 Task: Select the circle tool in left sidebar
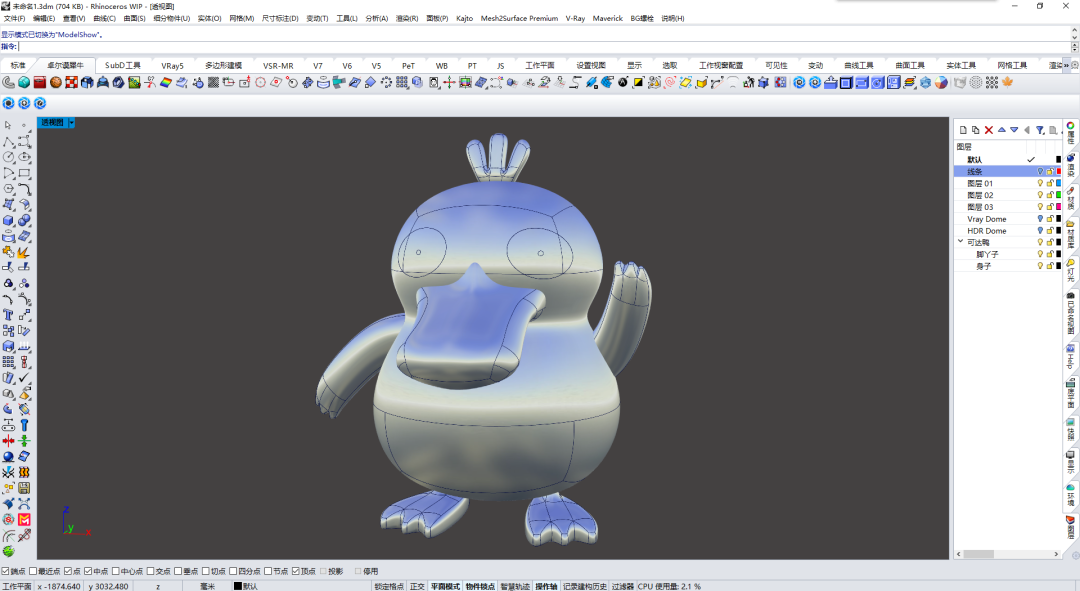pos(8,157)
